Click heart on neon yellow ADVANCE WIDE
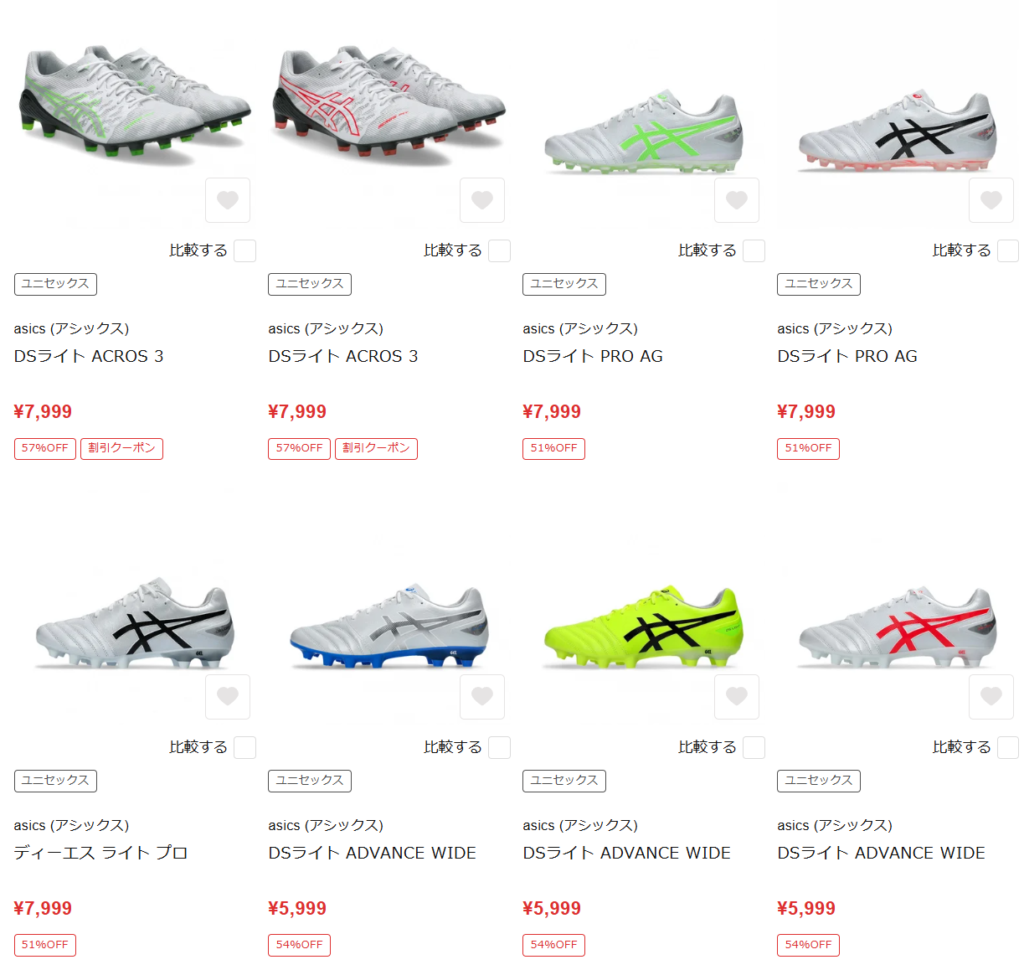The image size is (1024, 970). click(737, 696)
